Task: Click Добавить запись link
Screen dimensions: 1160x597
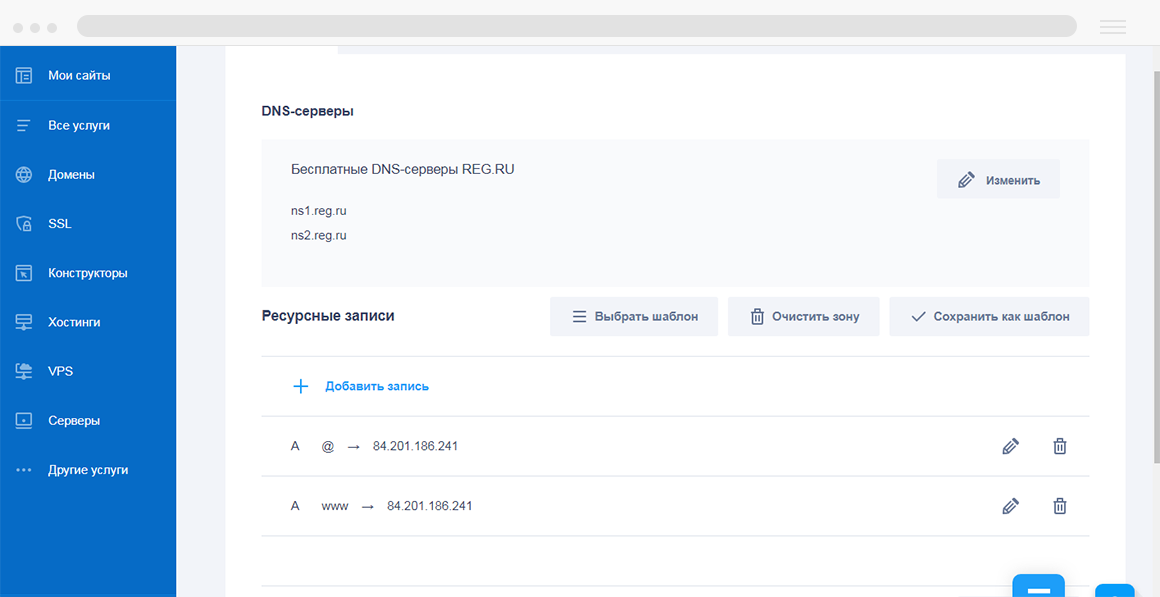Action: pyautogui.click(x=377, y=386)
